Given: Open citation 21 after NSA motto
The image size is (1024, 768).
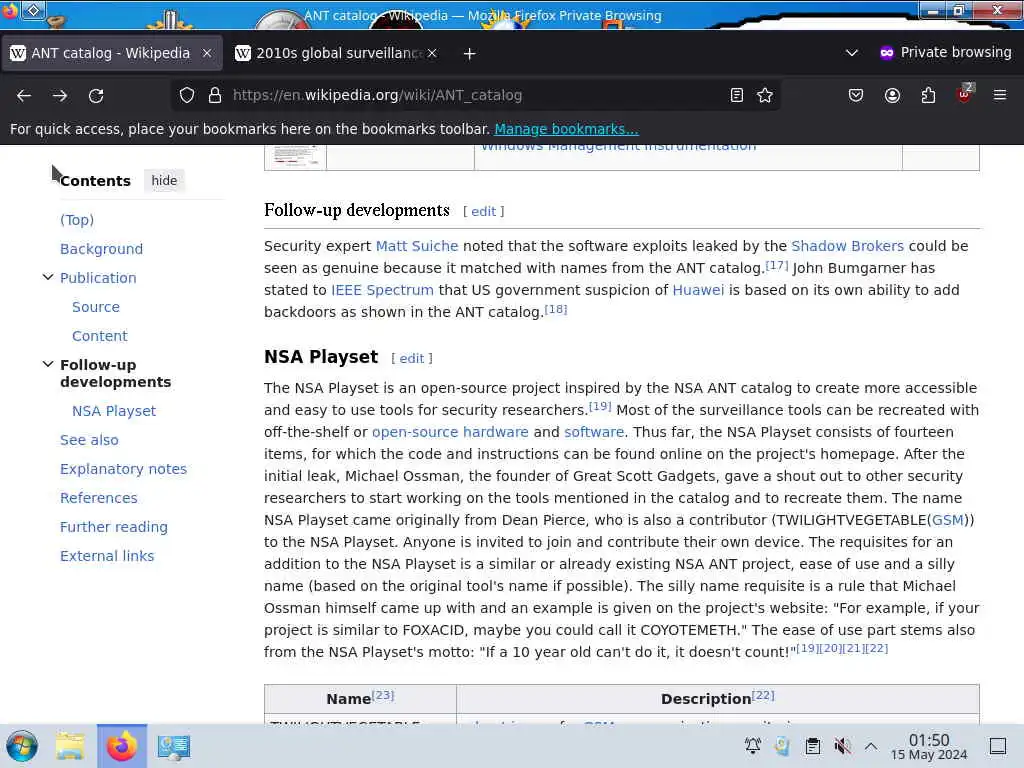Looking at the screenshot, I should coord(852,648).
